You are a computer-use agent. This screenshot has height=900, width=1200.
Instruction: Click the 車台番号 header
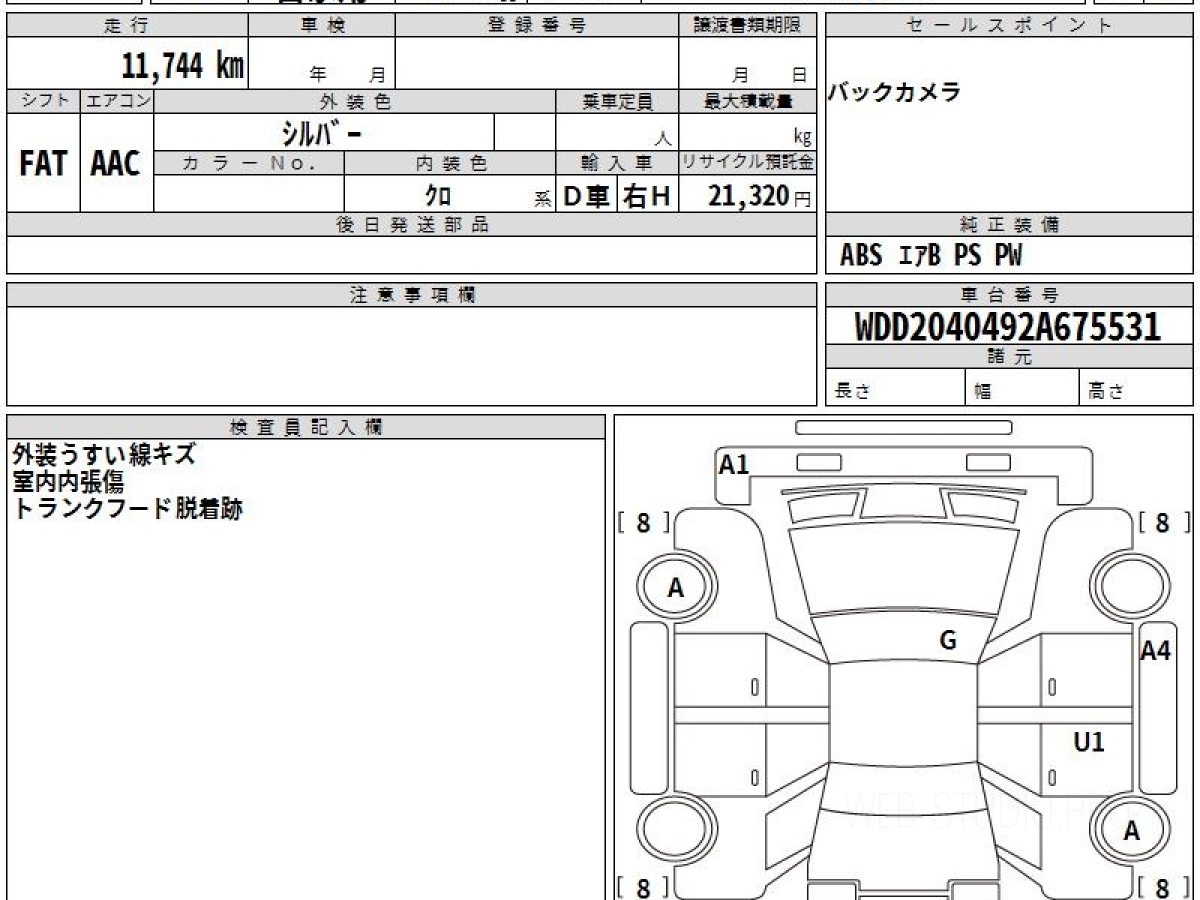pyautogui.click(x=1009, y=295)
